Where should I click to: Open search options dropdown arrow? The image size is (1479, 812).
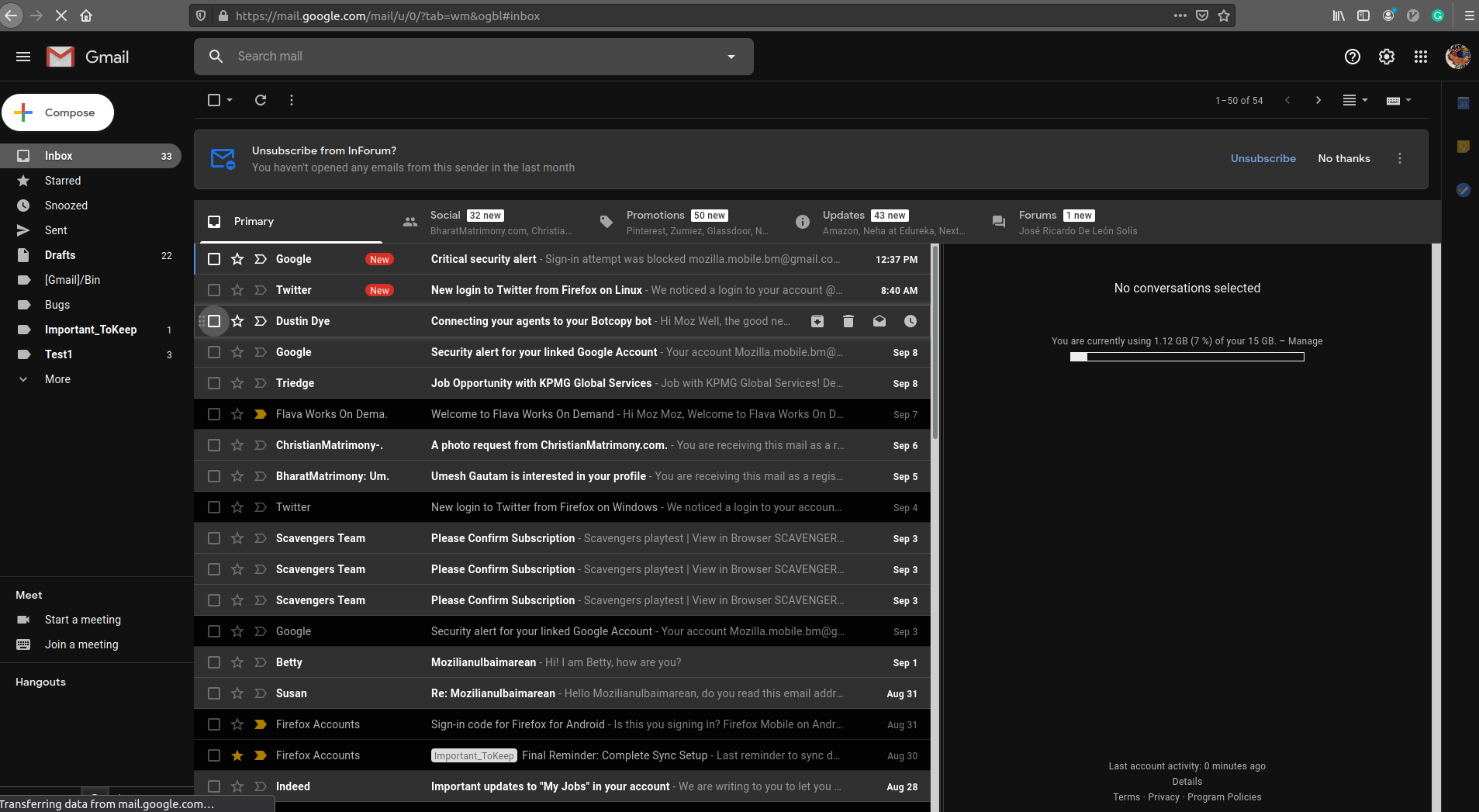(730, 56)
